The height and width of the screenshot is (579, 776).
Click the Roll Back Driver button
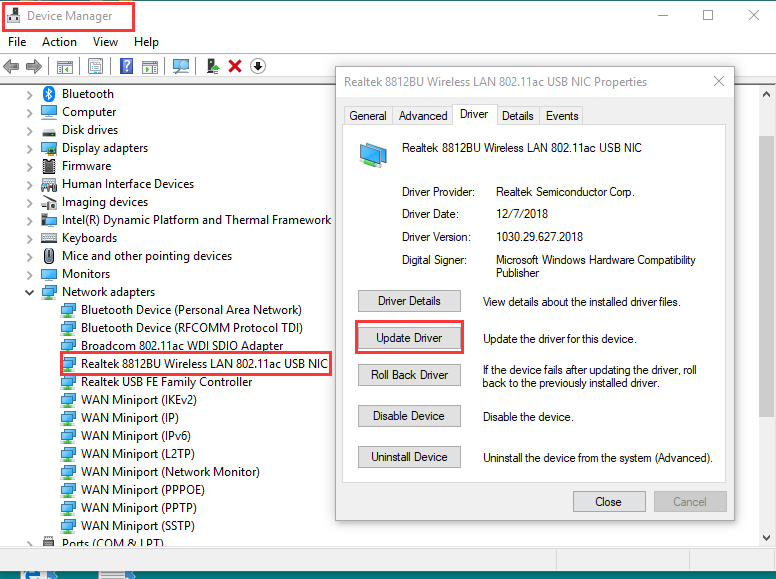pyautogui.click(x=409, y=375)
